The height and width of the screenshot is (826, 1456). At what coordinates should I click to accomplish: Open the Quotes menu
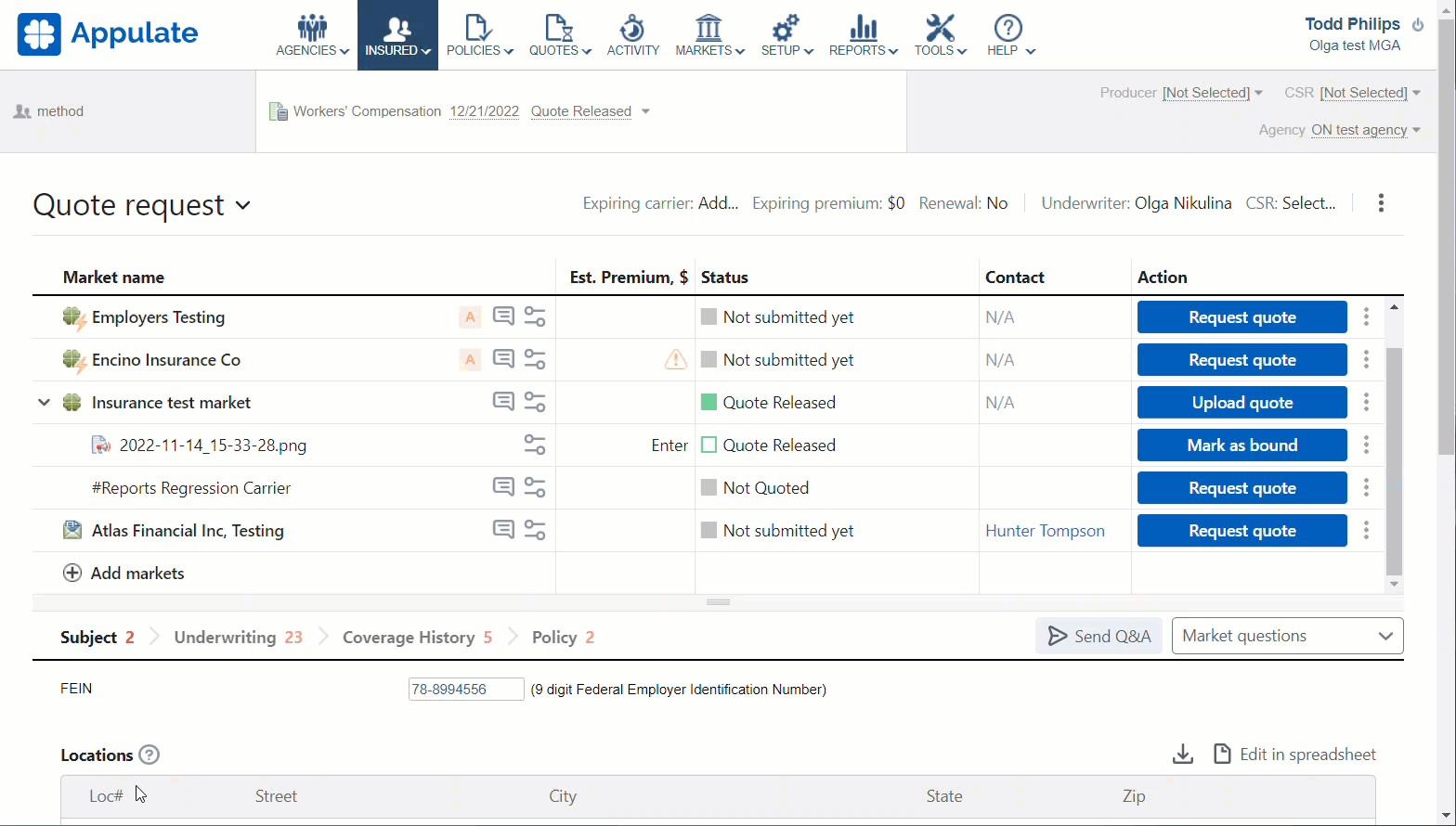[x=560, y=36]
